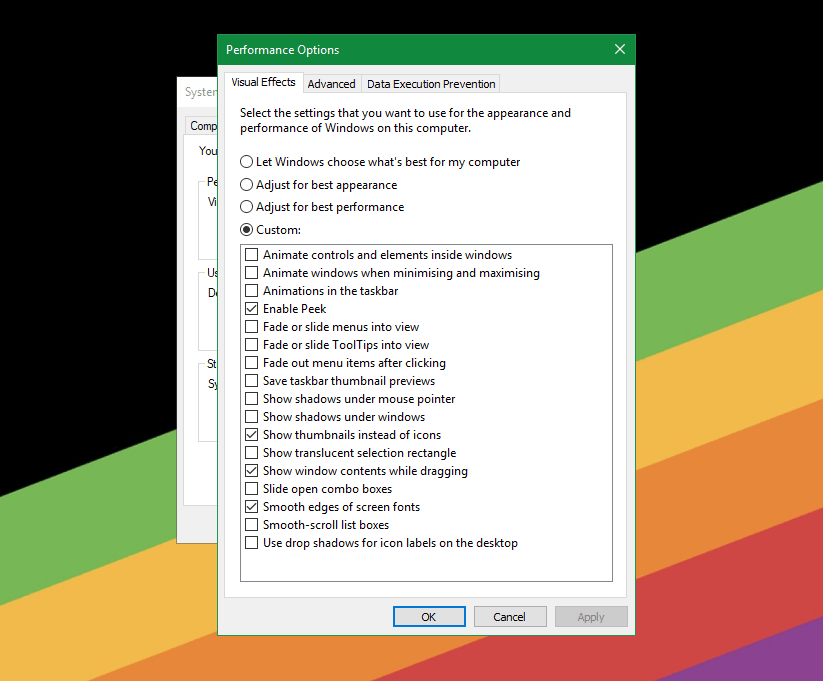823x681 pixels.
Task: Uncheck the Enable Peek checkbox
Action: point(251,309)
